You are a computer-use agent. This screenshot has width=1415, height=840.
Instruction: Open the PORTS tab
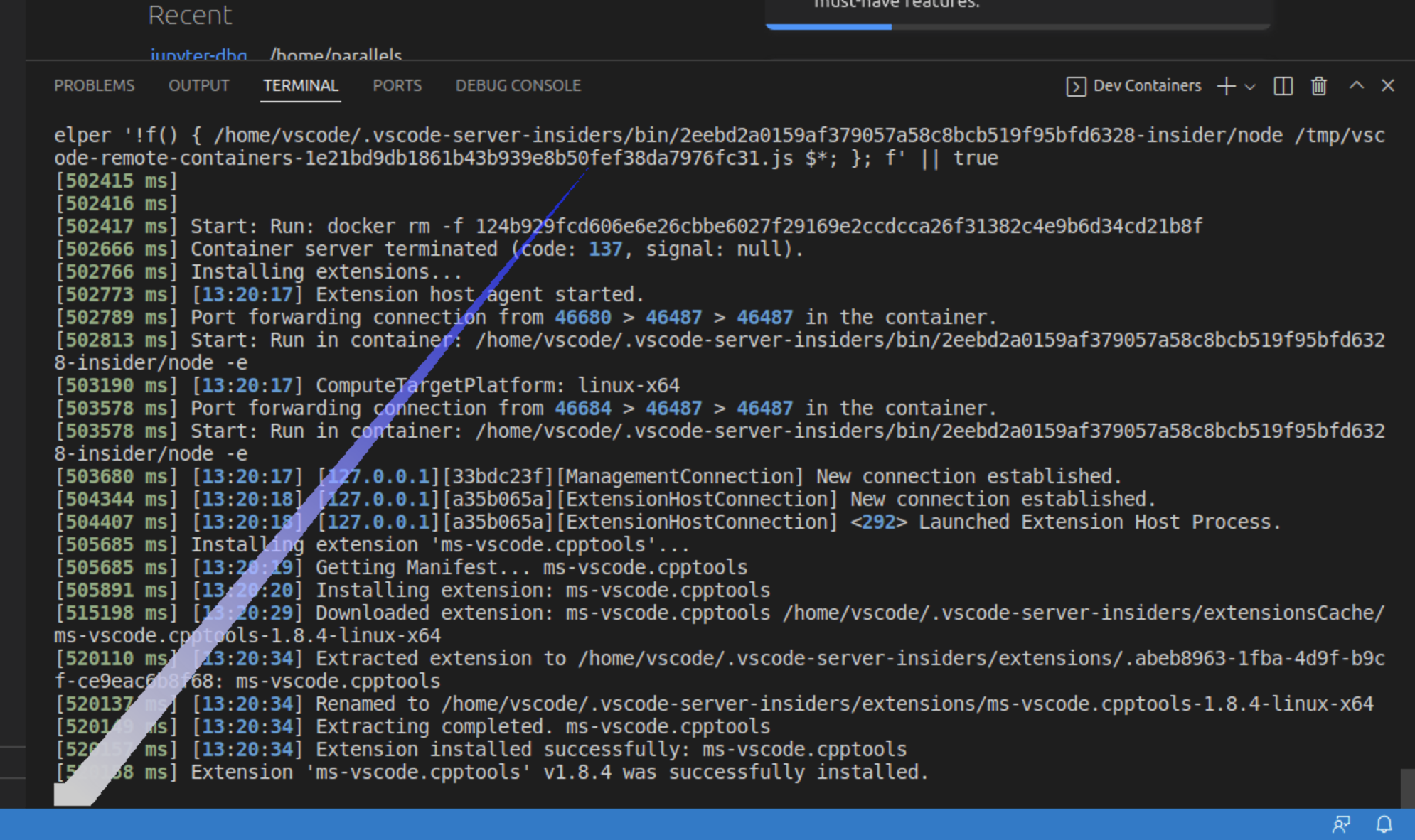(397, 85)
